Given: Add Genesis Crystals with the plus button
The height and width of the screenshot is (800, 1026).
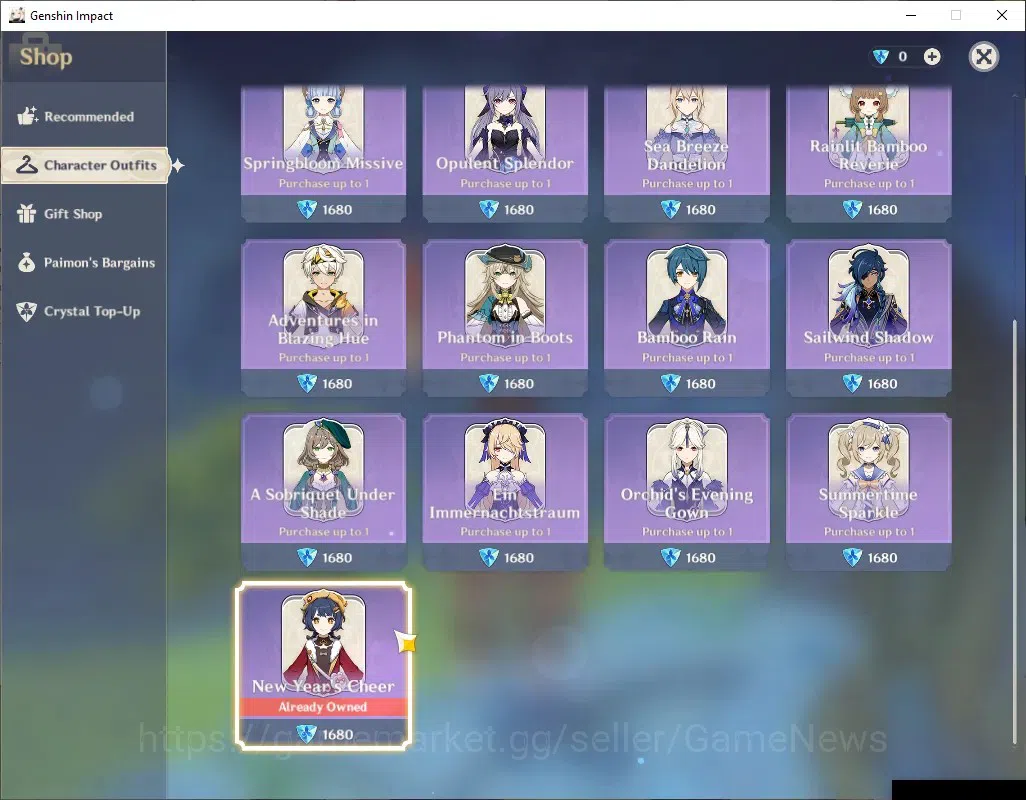Looking at the screenshot, I should click(932, 57).
